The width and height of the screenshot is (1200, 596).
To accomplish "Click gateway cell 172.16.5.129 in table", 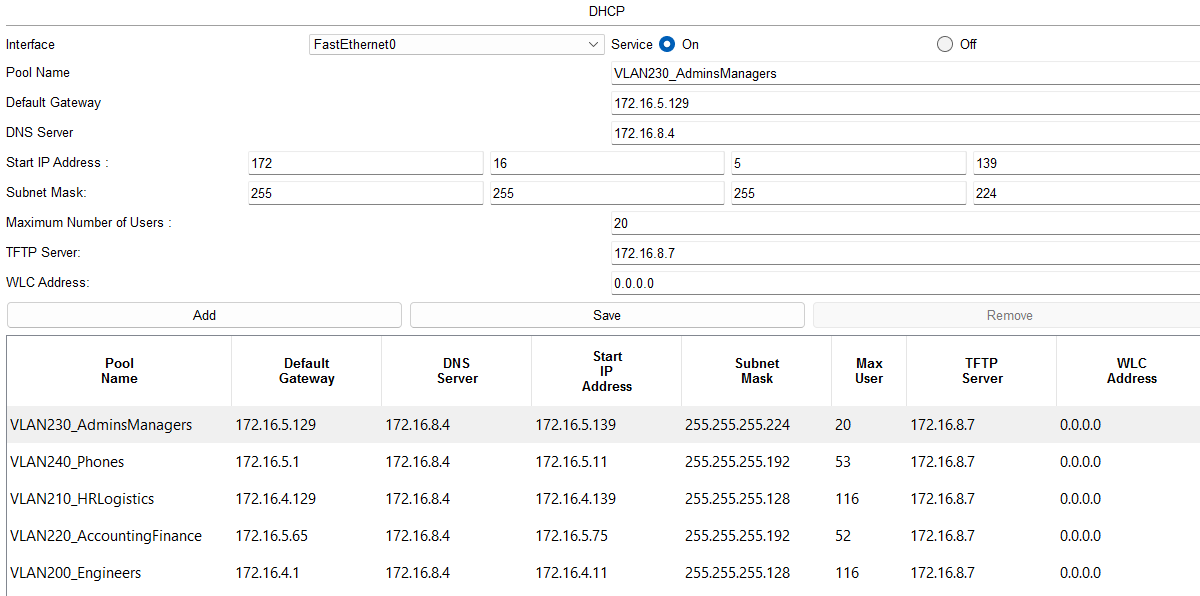I will tap(307, 425).
